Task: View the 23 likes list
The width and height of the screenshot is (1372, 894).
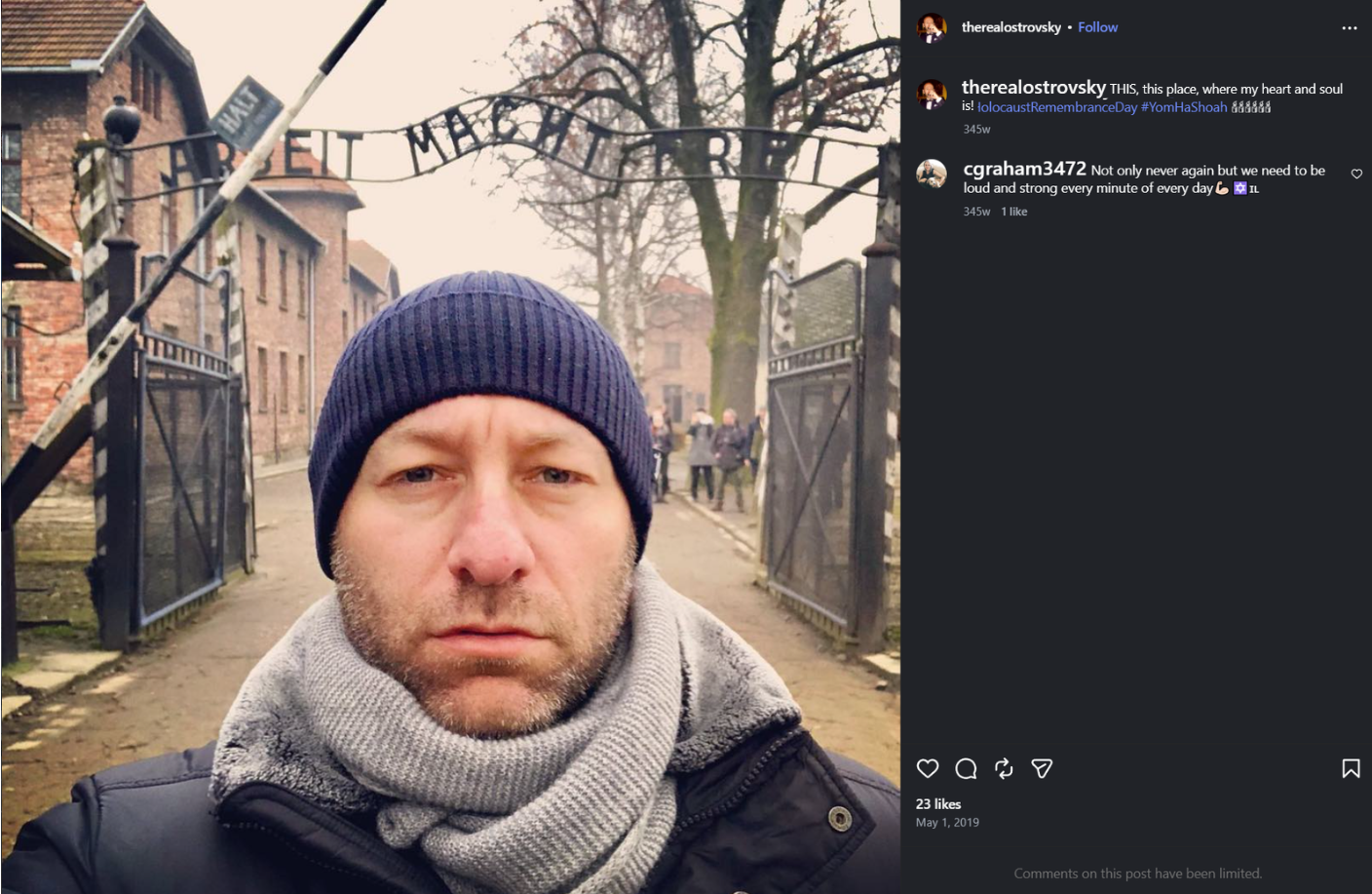Action: [x=938, y=804]
